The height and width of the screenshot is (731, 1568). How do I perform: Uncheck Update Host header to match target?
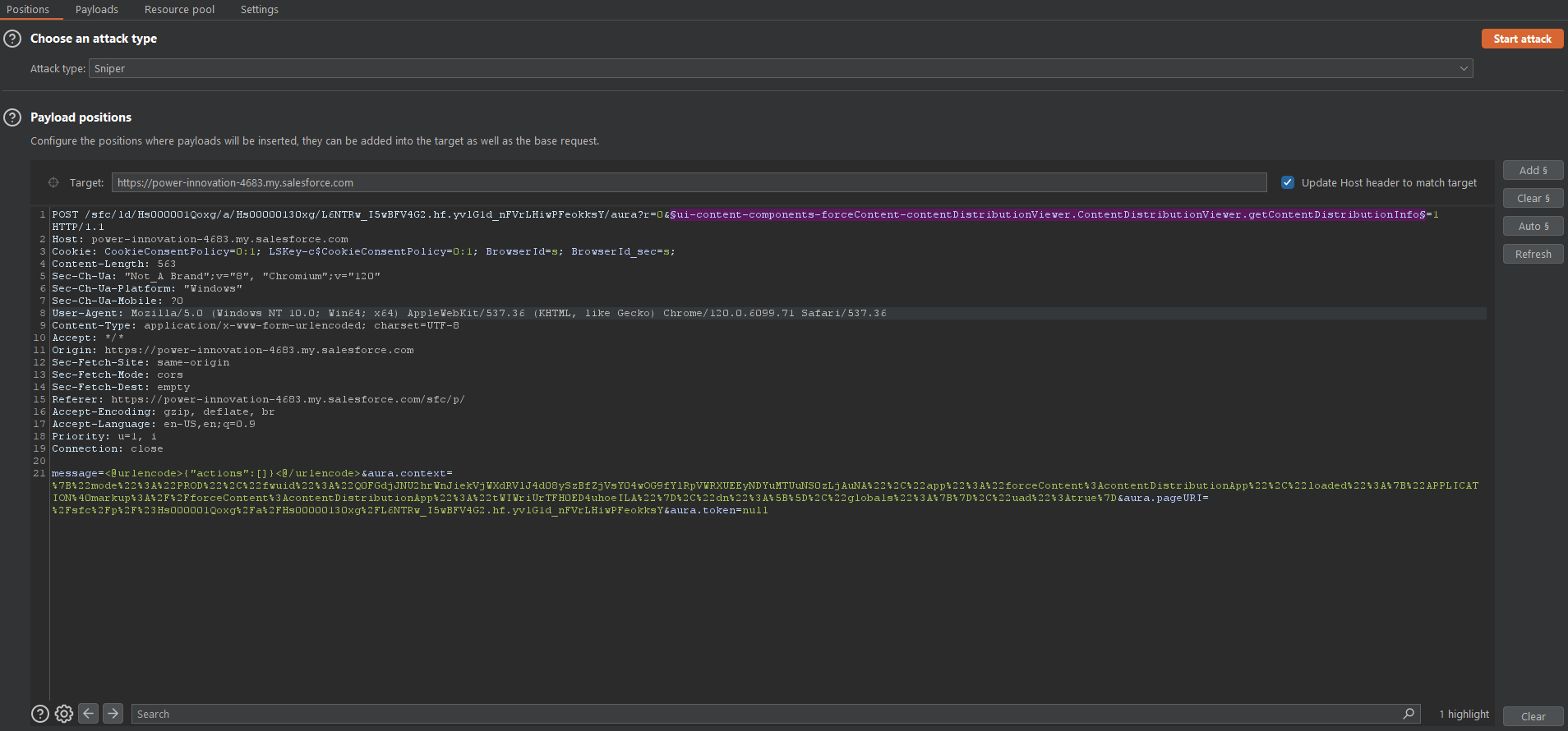pyautogui.click(x=1288, y=182)
